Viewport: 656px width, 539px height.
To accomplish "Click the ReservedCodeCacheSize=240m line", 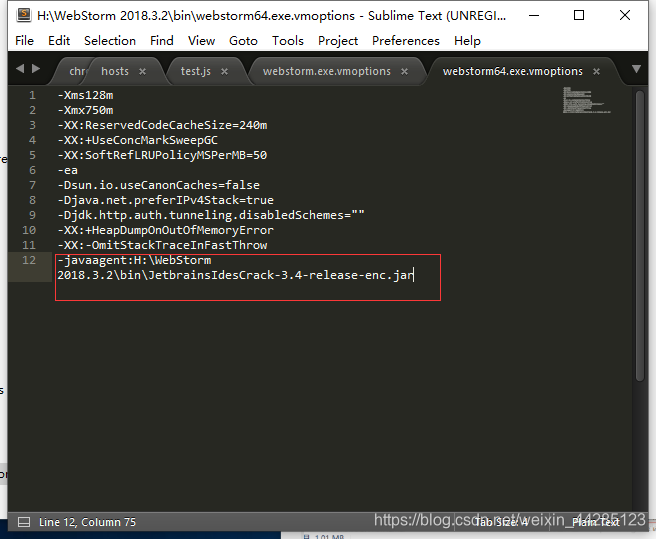I will pos(162,126).
